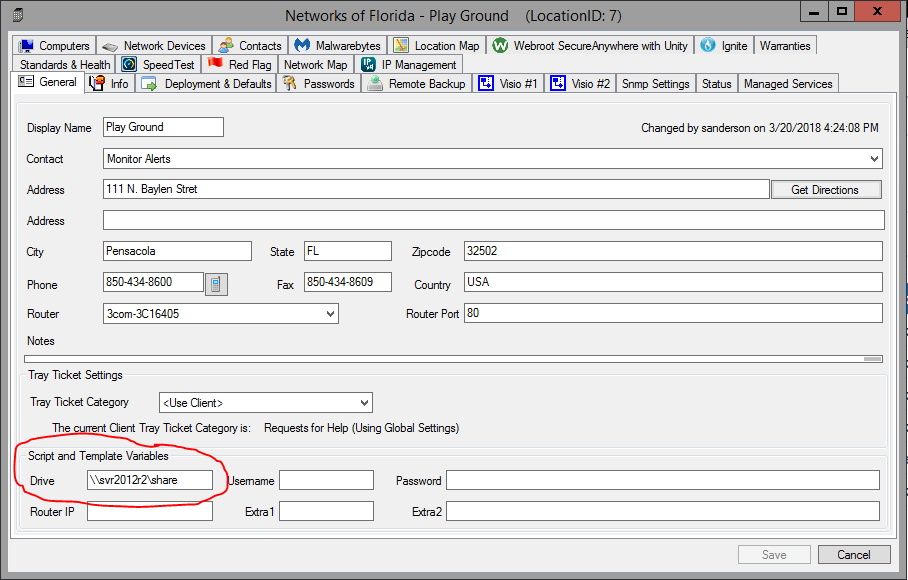908x580 pixels.
Task: Switch to the SpeedTest tab
Action: coord(158,65)
